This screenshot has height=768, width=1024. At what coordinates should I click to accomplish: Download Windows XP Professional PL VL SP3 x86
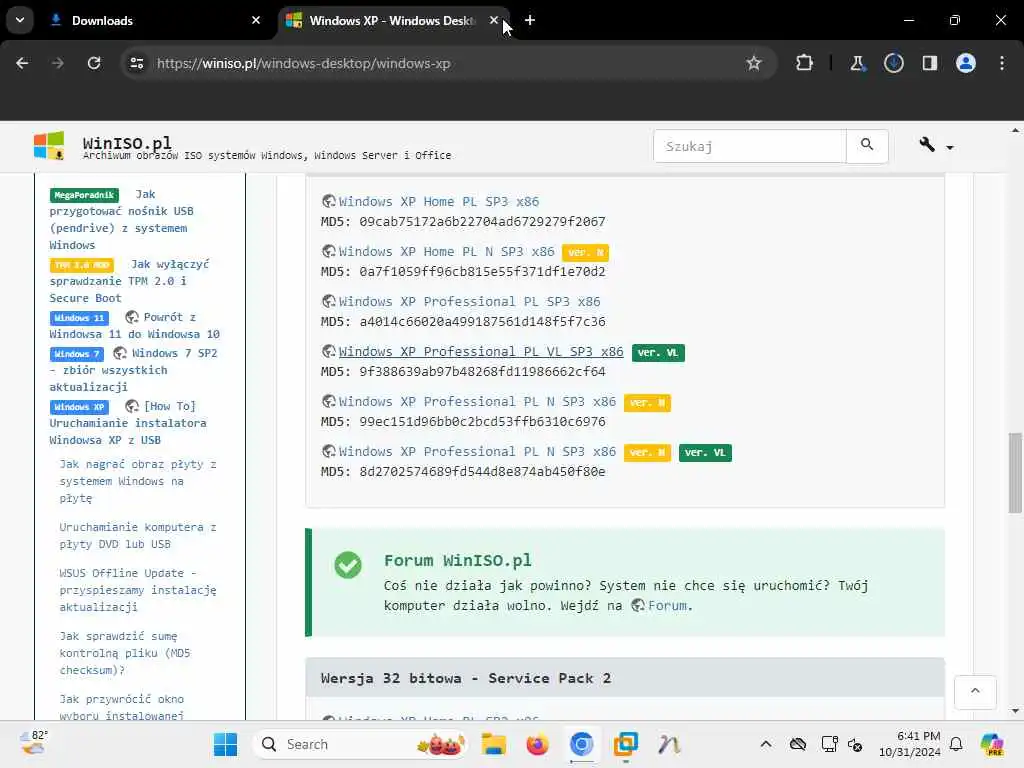pos(481,351)
